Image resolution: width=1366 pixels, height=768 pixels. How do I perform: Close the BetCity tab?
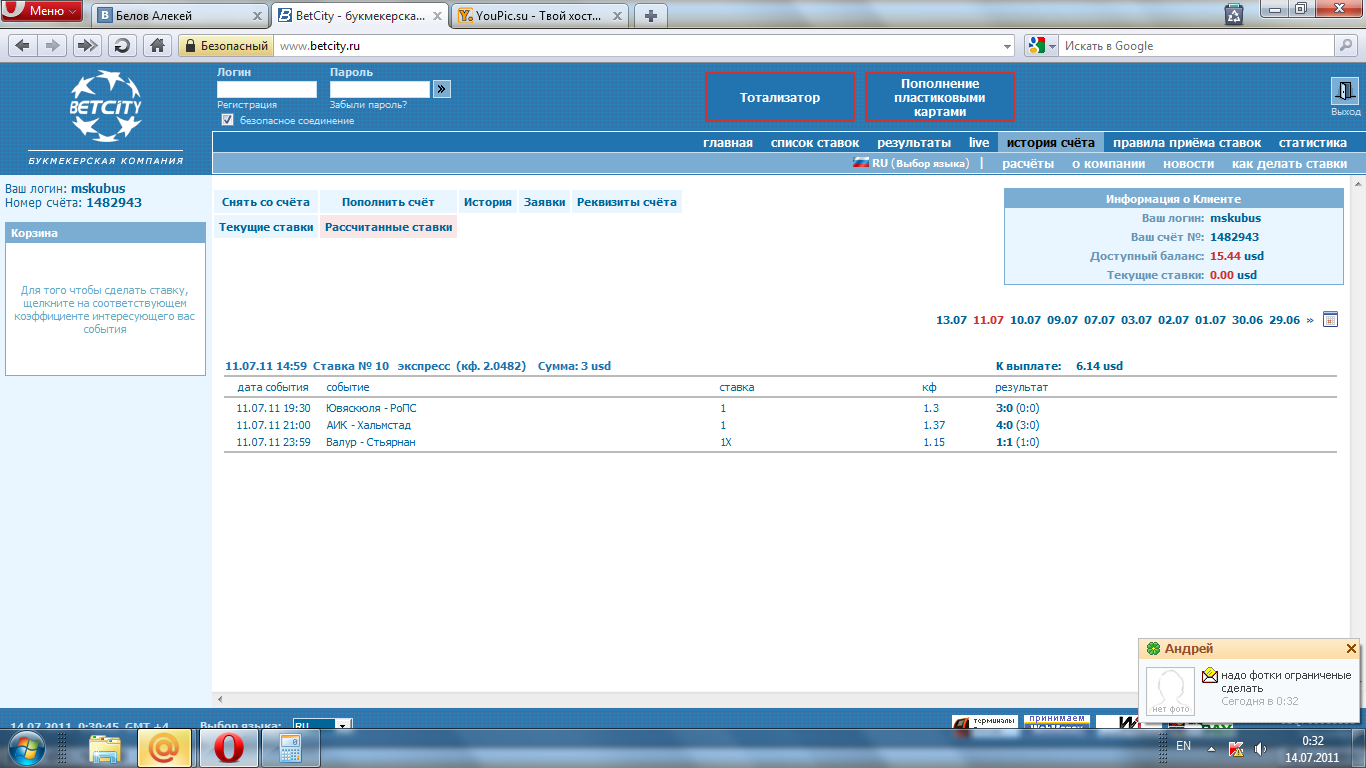(437, 16)
